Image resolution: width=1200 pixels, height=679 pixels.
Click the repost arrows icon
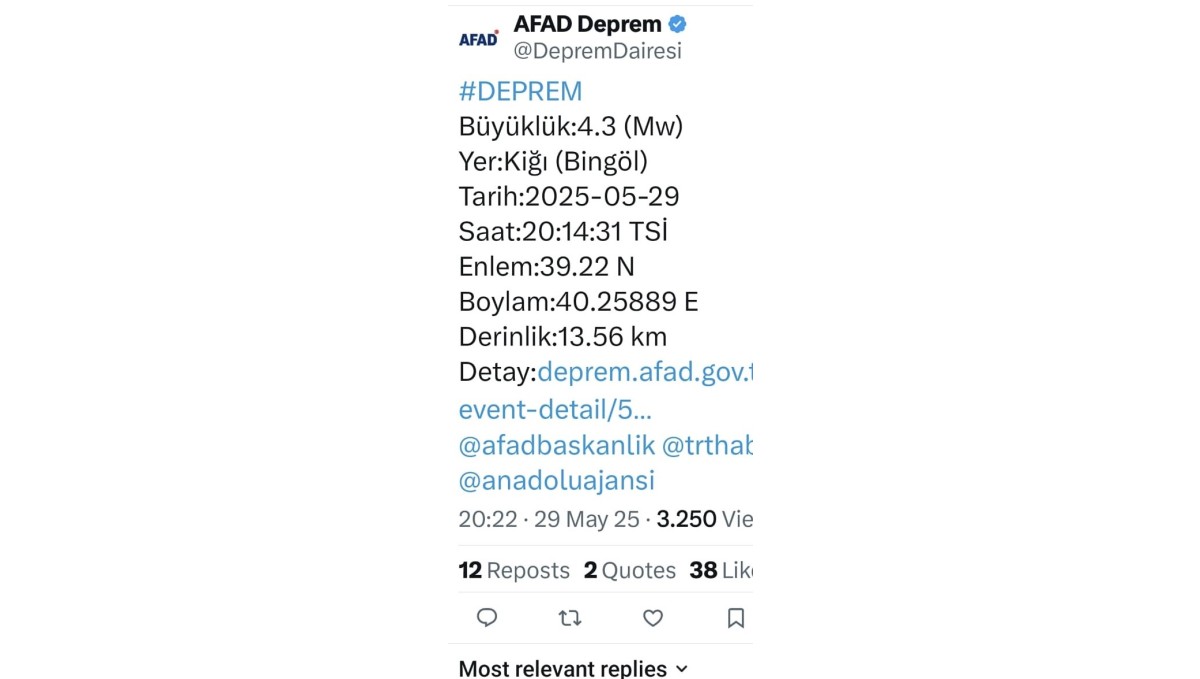(x=570, y=618)
